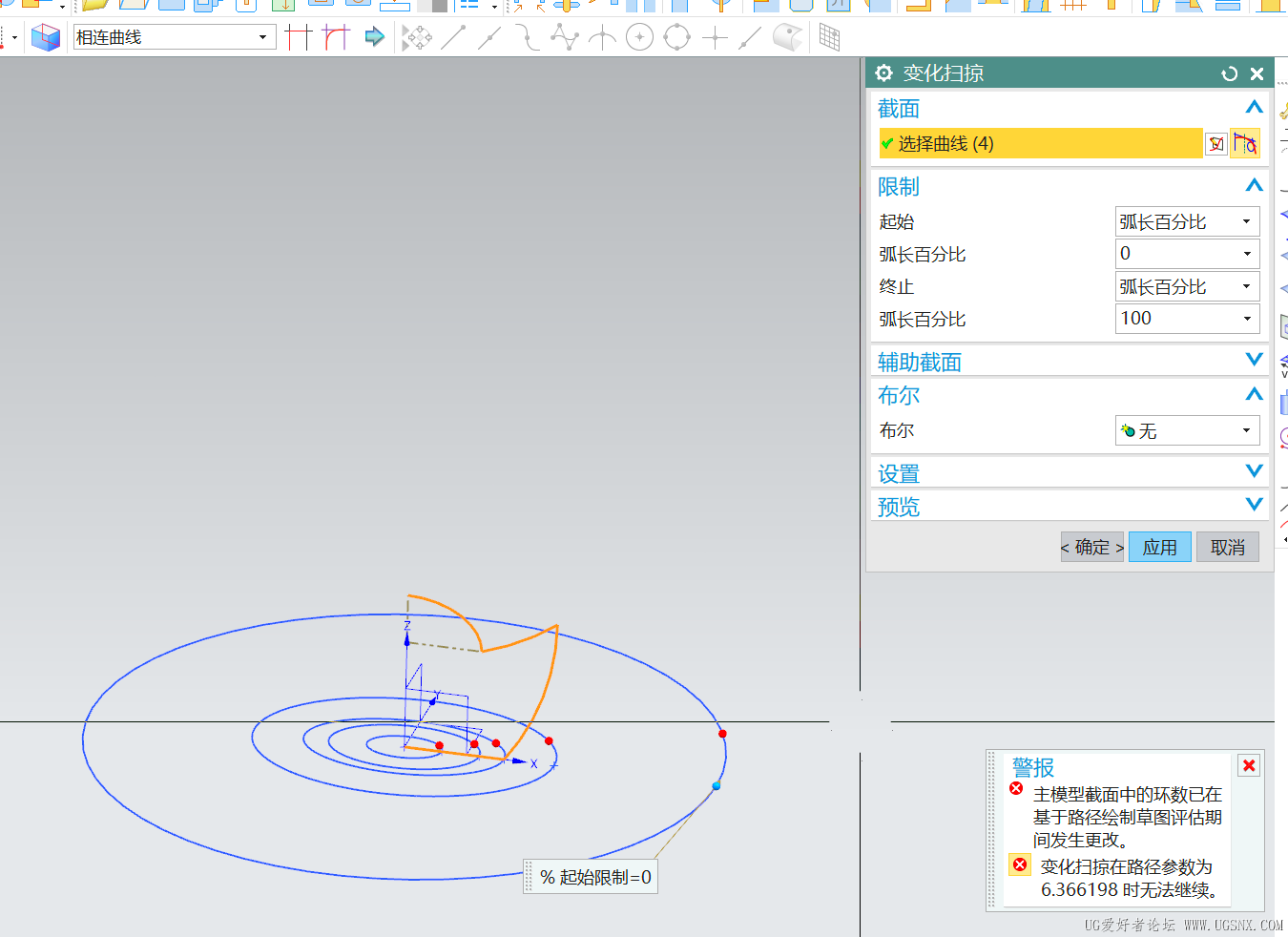Click the 取消 button

pyautogui.click(x=1227, y=548)
